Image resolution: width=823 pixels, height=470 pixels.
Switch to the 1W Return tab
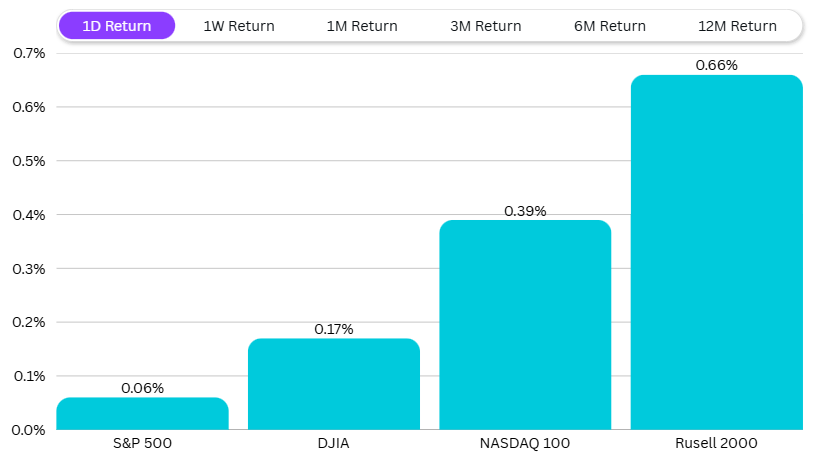click(x=239, y=26)
